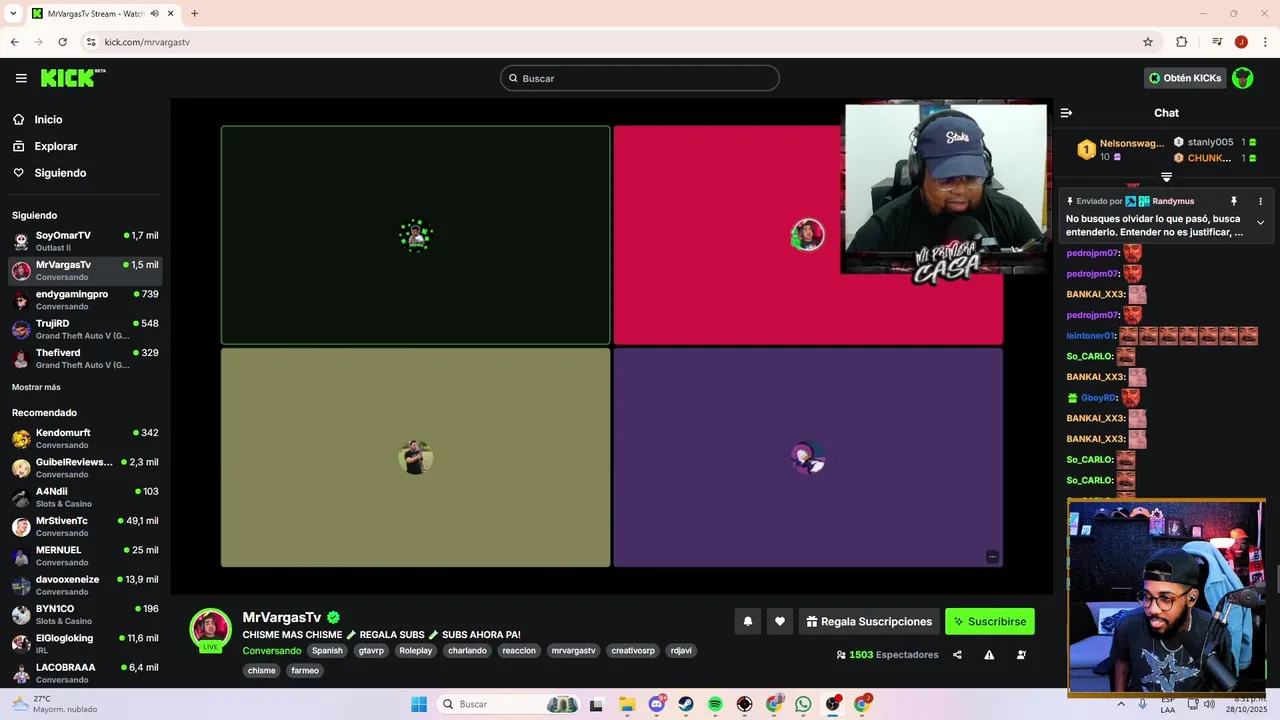Open Chrome extensions puzzle icon
This screenshot has height=720, width=1280.
[x=1182, y=42]
